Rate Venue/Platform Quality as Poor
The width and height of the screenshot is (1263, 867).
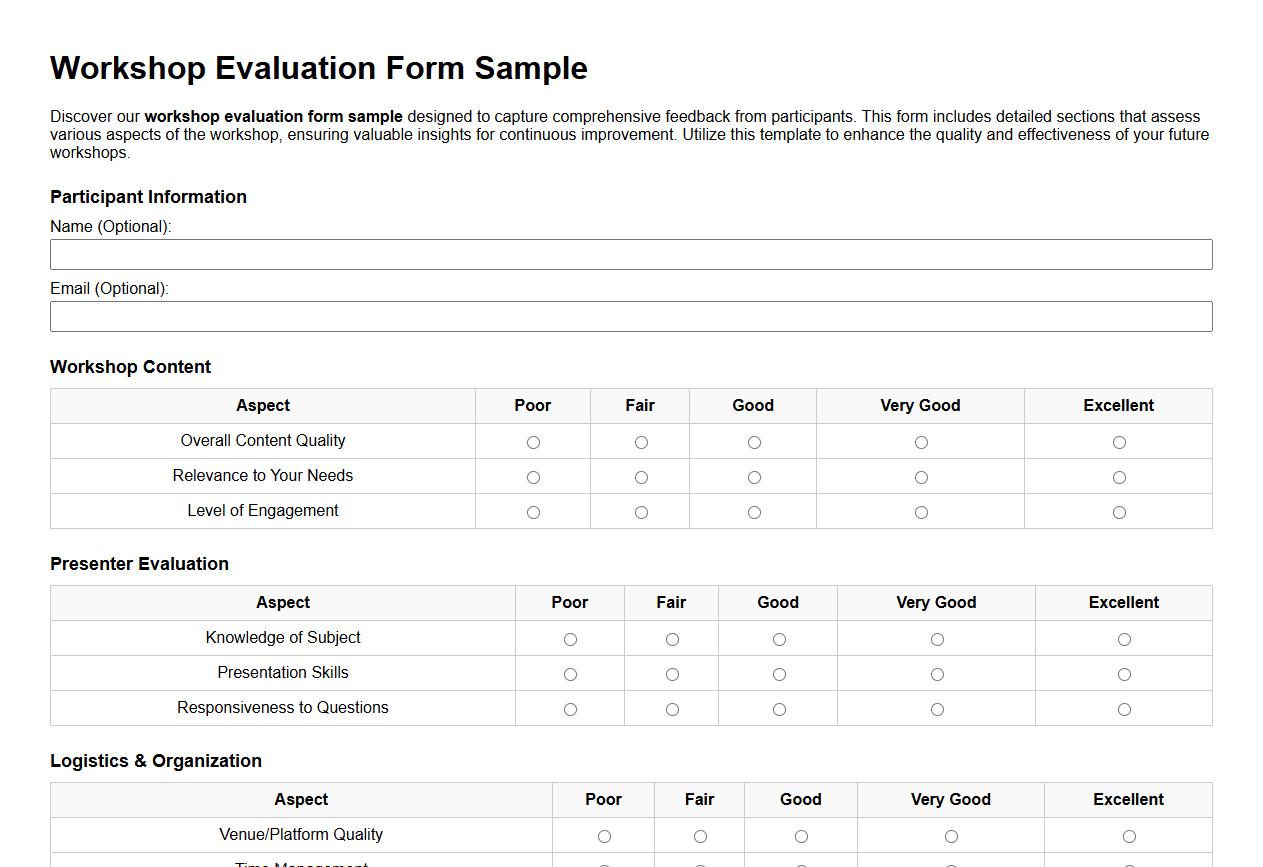pyautogui.click(x=603, y=835)
